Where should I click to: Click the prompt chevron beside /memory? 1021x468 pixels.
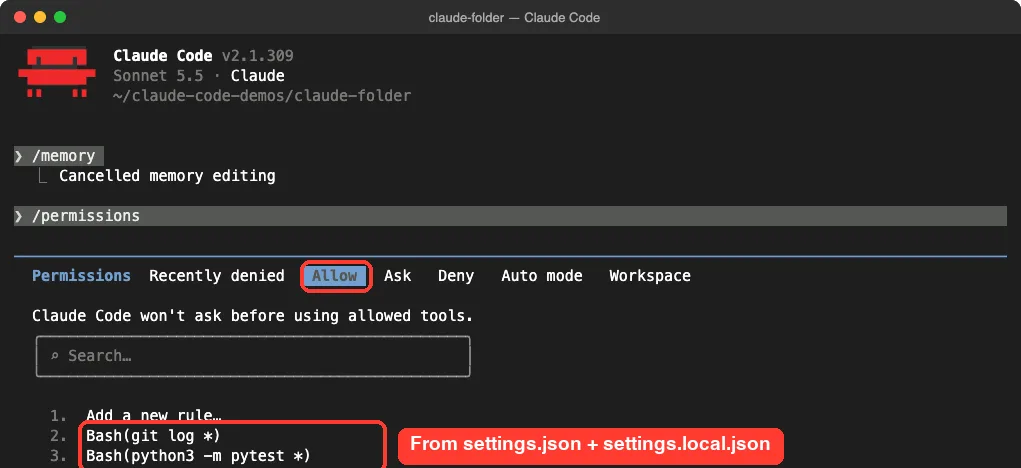click(x=19, y=156)
